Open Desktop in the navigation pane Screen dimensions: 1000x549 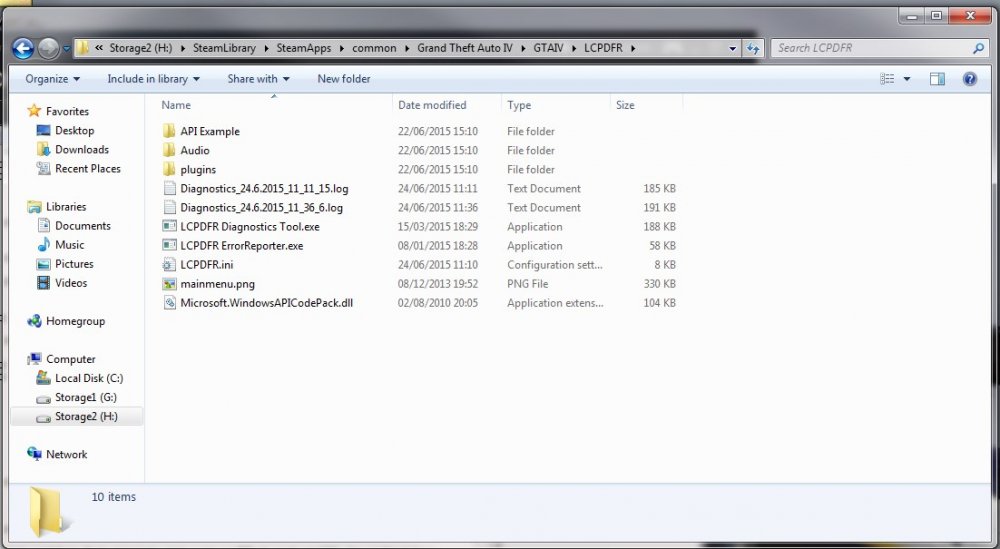point(75,131)
